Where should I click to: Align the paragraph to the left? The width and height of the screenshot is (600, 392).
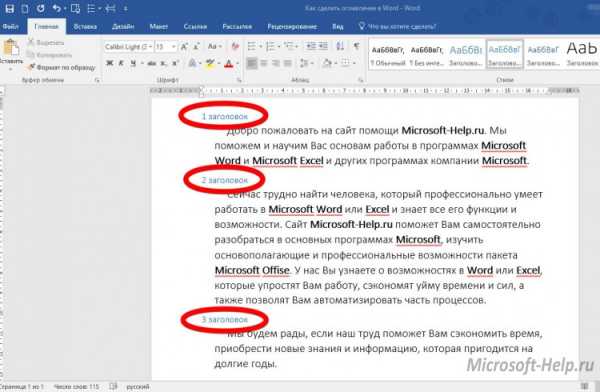(x=251, y=63)
